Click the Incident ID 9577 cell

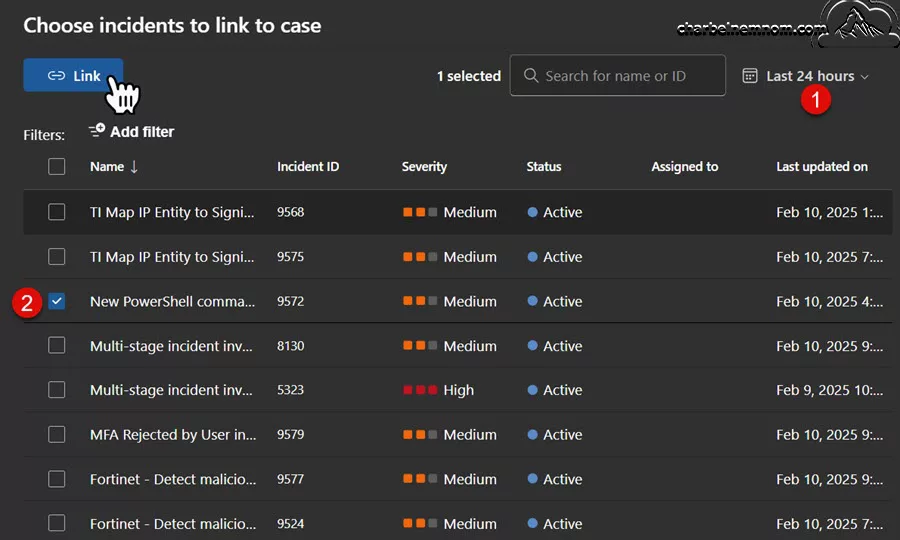290,479
